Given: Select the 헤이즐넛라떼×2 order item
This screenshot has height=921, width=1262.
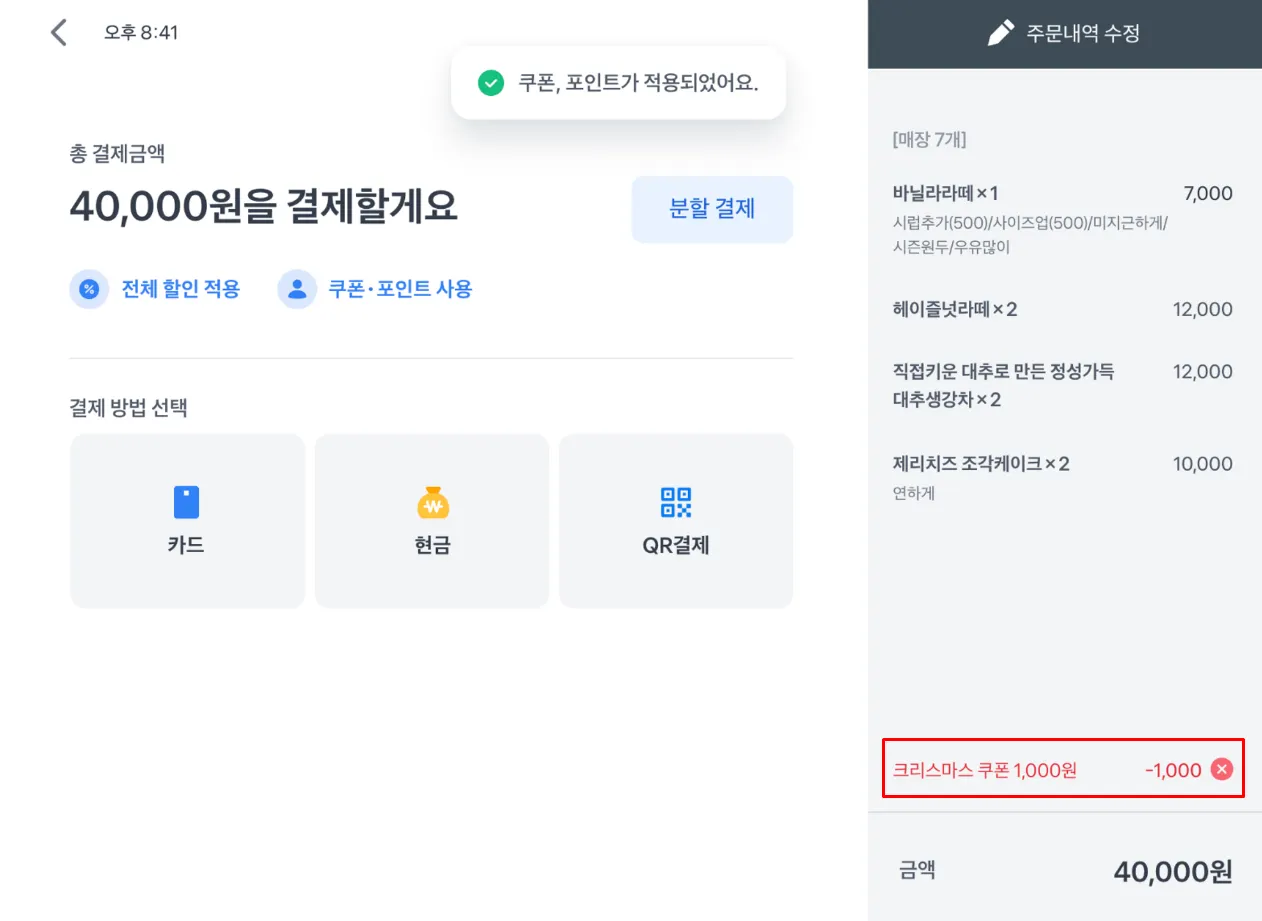Looking at the screenshot, I should 1063,309.
